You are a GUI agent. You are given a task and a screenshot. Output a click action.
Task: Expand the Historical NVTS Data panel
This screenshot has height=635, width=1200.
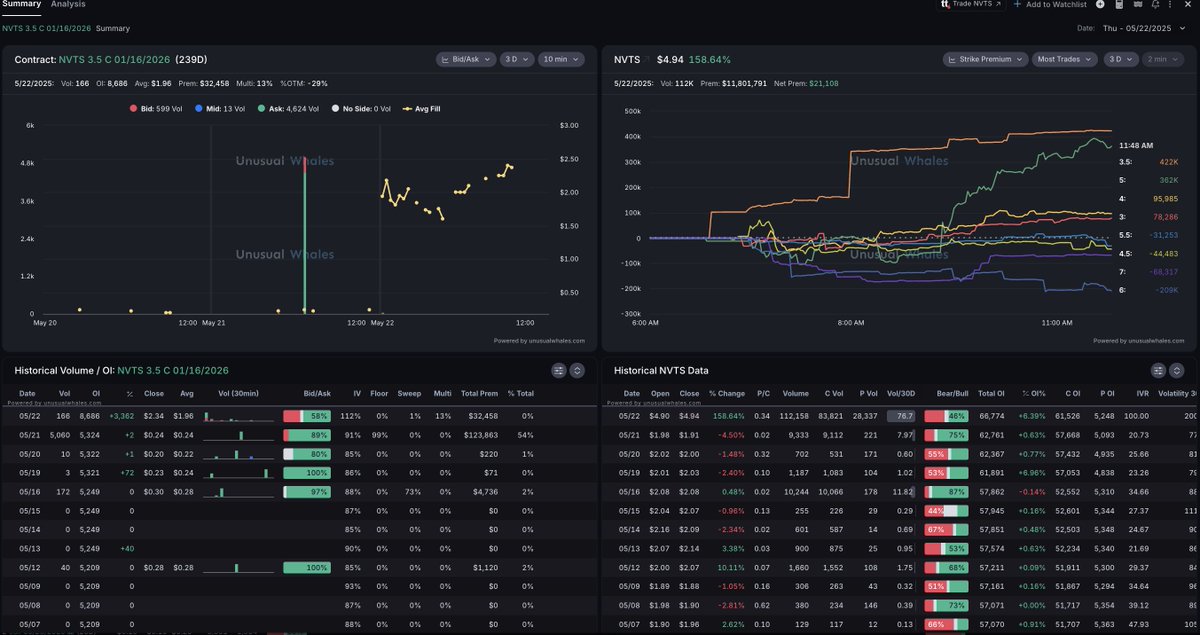point(1177,370)
